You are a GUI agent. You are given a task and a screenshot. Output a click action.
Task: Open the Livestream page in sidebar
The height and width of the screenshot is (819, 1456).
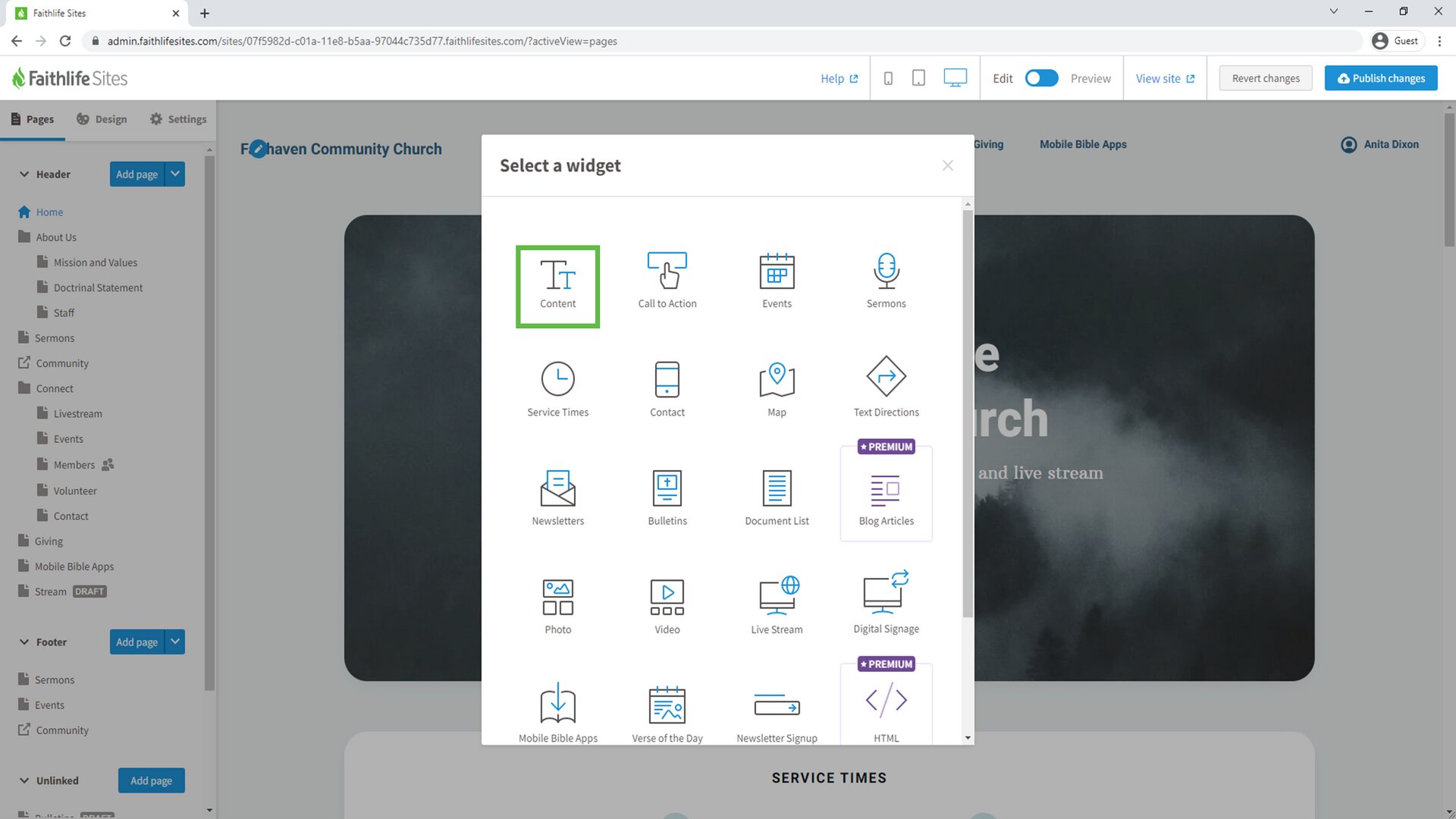coord(69,413)
